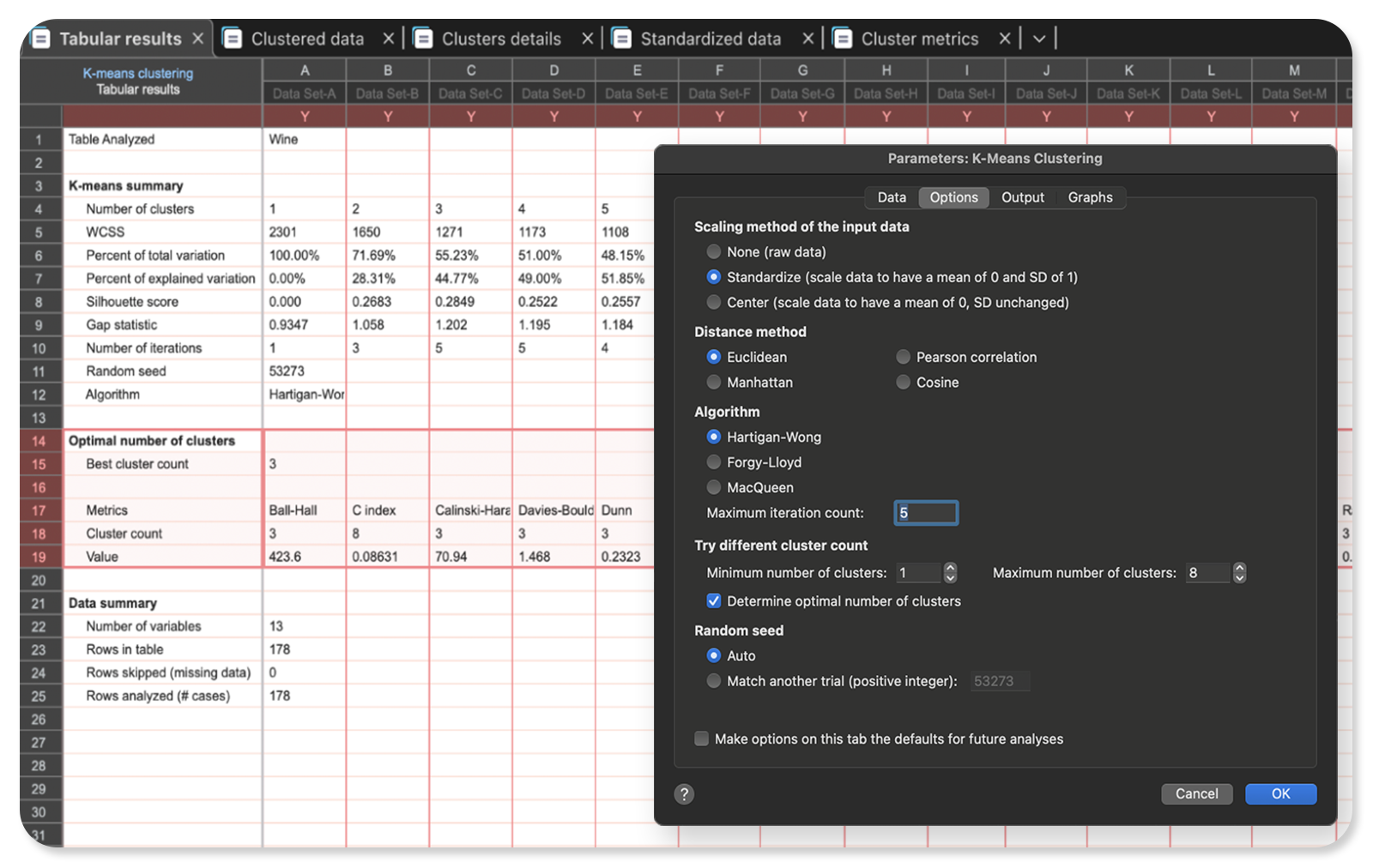The width and height of the screenshot is (1373, 868).
Task: Select Hartigan-Wong algorithm
Action: click(714, 437)
